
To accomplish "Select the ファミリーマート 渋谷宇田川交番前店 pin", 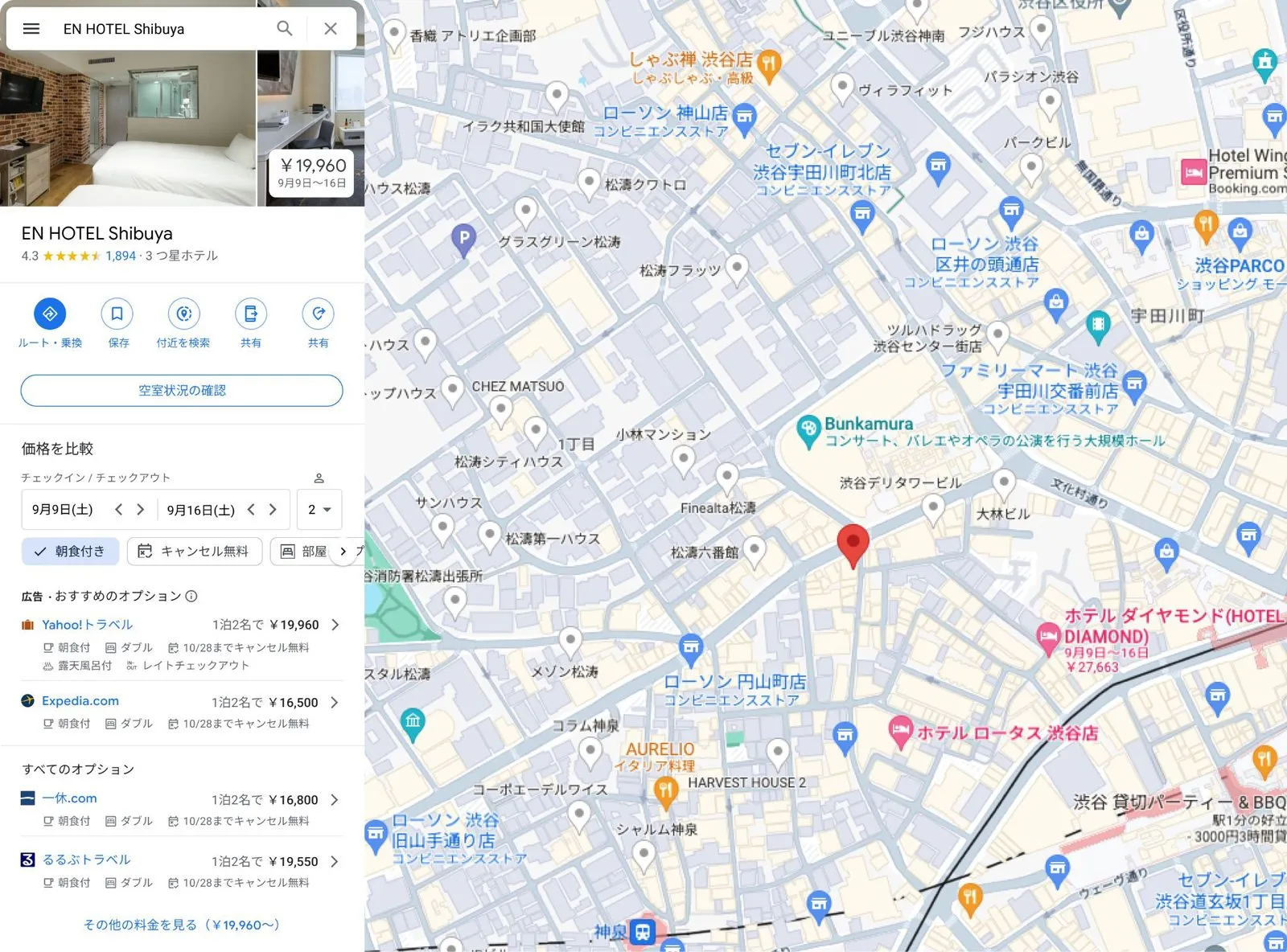I will pyautogui.click(x=1134, y=384).
